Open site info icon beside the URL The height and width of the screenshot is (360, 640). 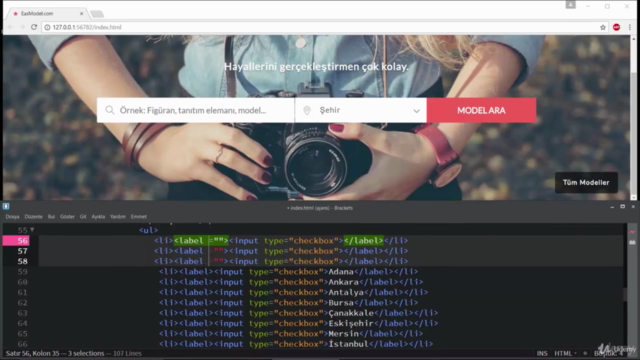tap(47, 27)
